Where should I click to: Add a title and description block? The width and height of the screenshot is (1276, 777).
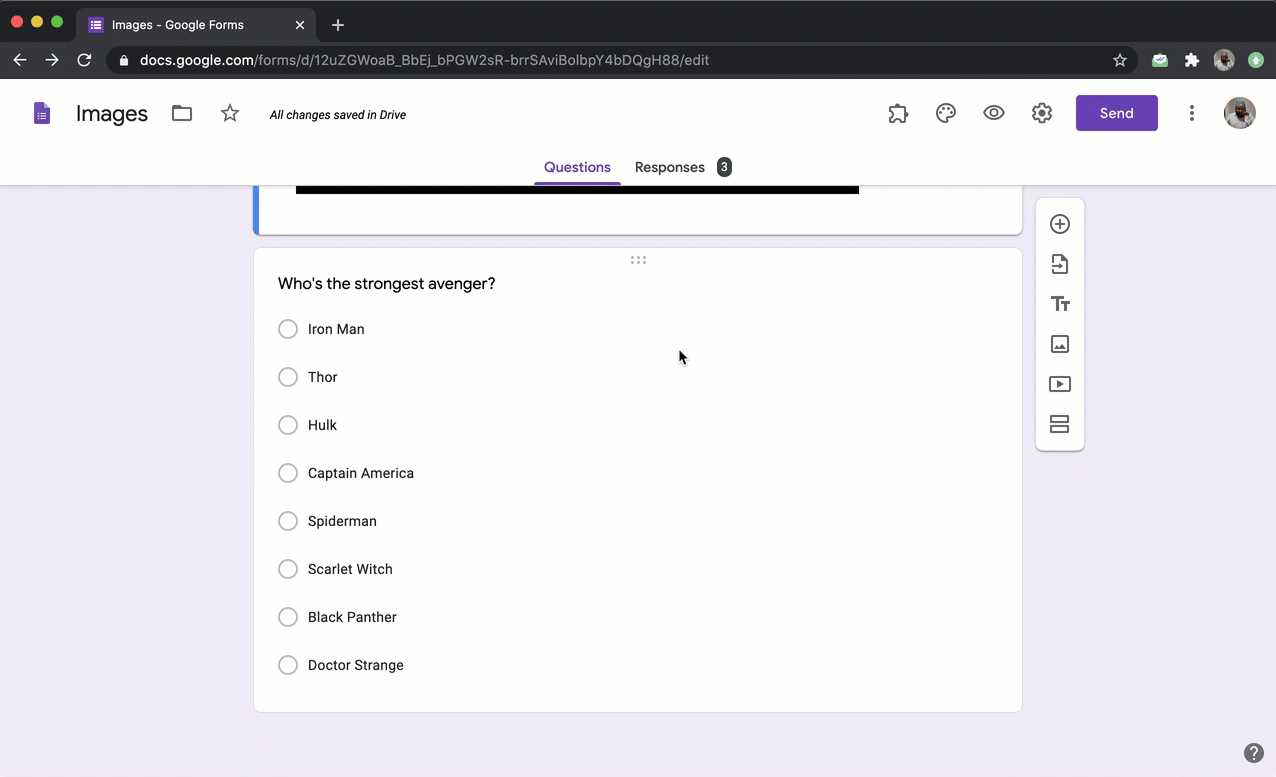pyautogui.click(x=1060, y=304)
